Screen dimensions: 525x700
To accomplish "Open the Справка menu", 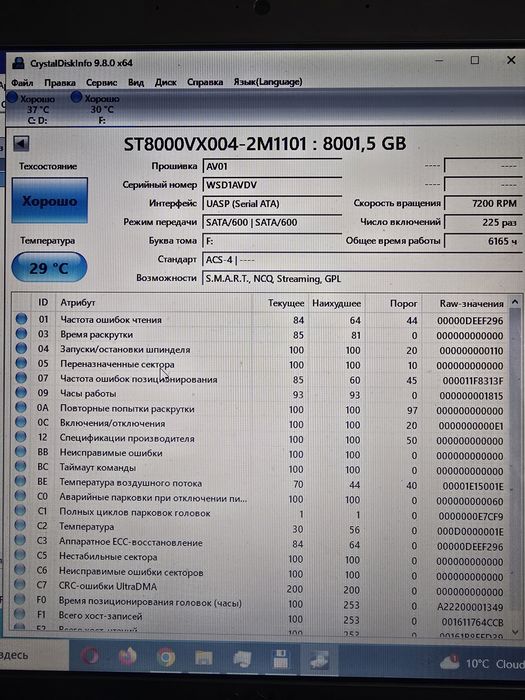I will pos(205,82).
